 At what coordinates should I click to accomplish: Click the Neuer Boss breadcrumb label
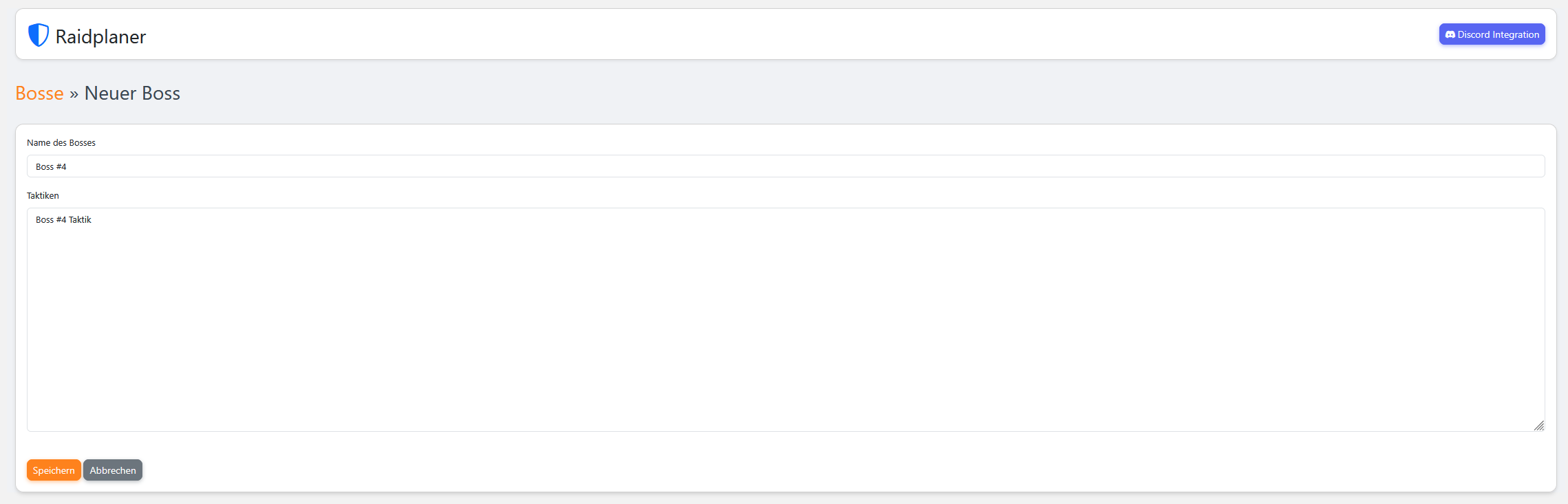click(x=131, y=93)
